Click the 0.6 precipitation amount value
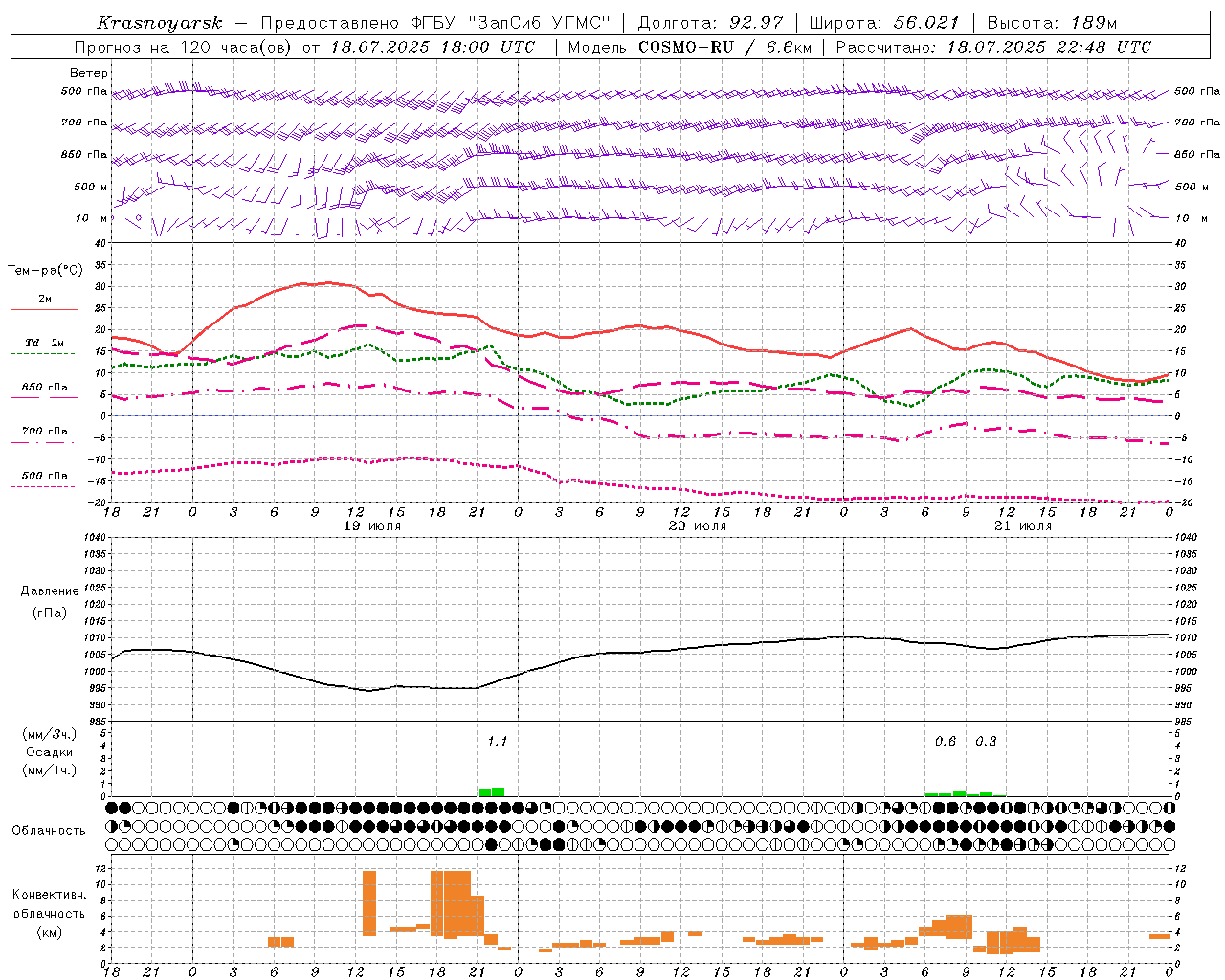The height and width of the screenshot is (980, 1225). (946, 741)
